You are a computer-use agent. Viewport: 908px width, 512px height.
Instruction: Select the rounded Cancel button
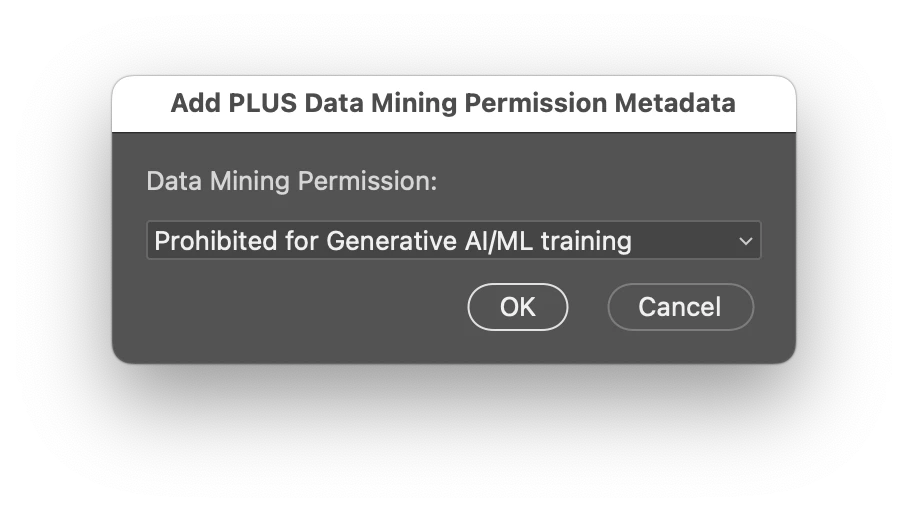tap(680, 307)
